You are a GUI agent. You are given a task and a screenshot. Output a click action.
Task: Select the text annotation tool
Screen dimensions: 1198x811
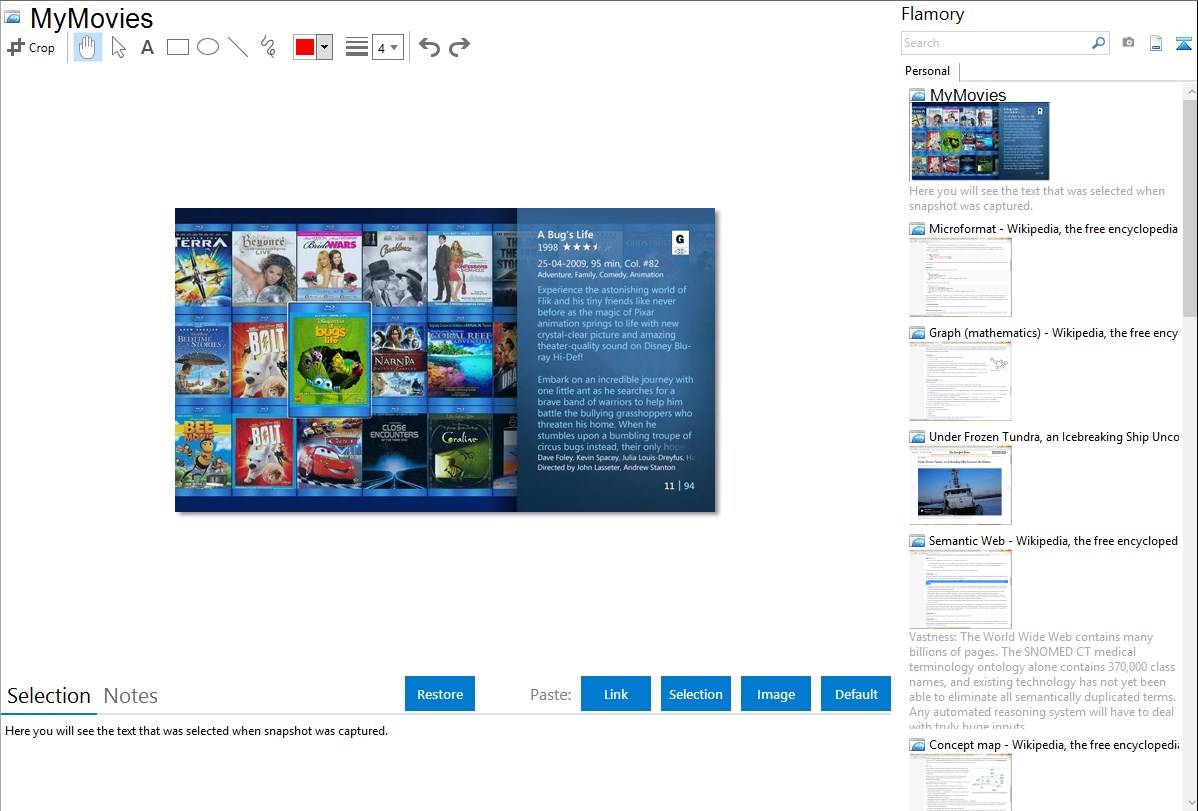click(147, 47)
